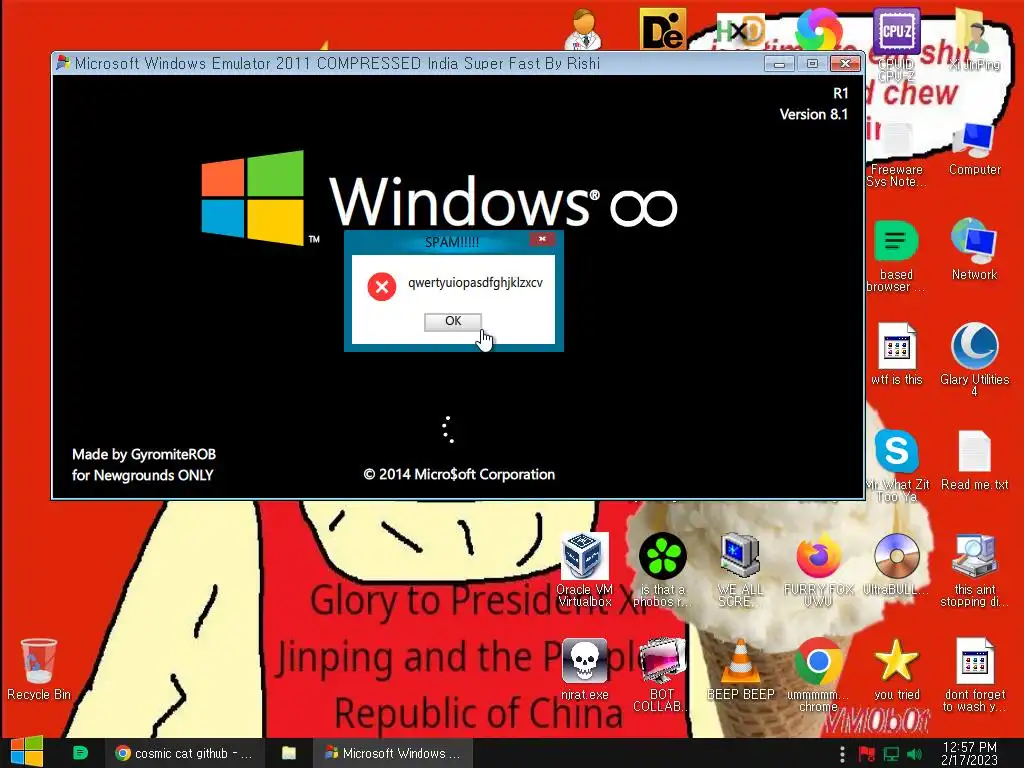Select the 'based browser' green icon
Image resolution: width=1024 pixels, height=768 pixels.
pos(895,255)
